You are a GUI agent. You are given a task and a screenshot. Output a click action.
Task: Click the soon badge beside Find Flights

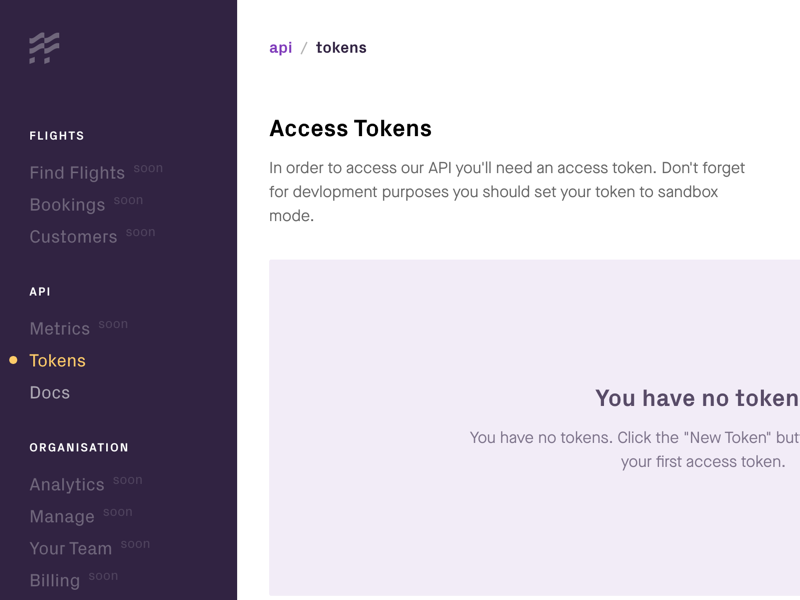point(148,168)
